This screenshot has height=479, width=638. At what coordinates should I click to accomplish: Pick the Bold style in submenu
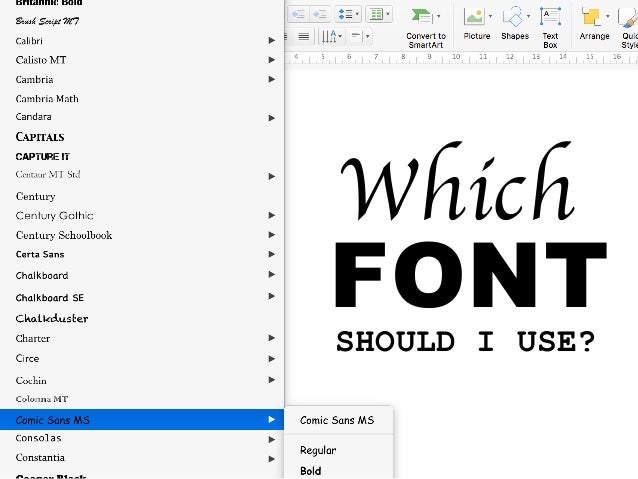pyautogui.click(x=310, y=471)
